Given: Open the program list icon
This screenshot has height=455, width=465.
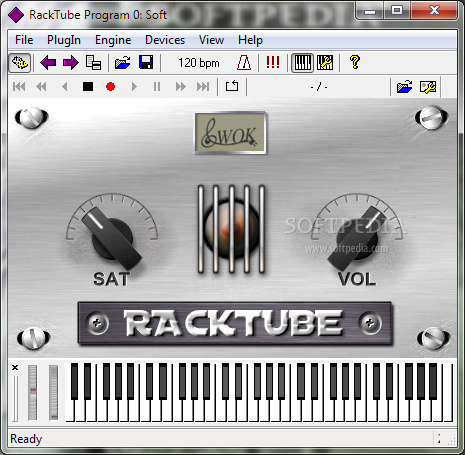Looking at the screenshot, I should (x=93, y=63).
